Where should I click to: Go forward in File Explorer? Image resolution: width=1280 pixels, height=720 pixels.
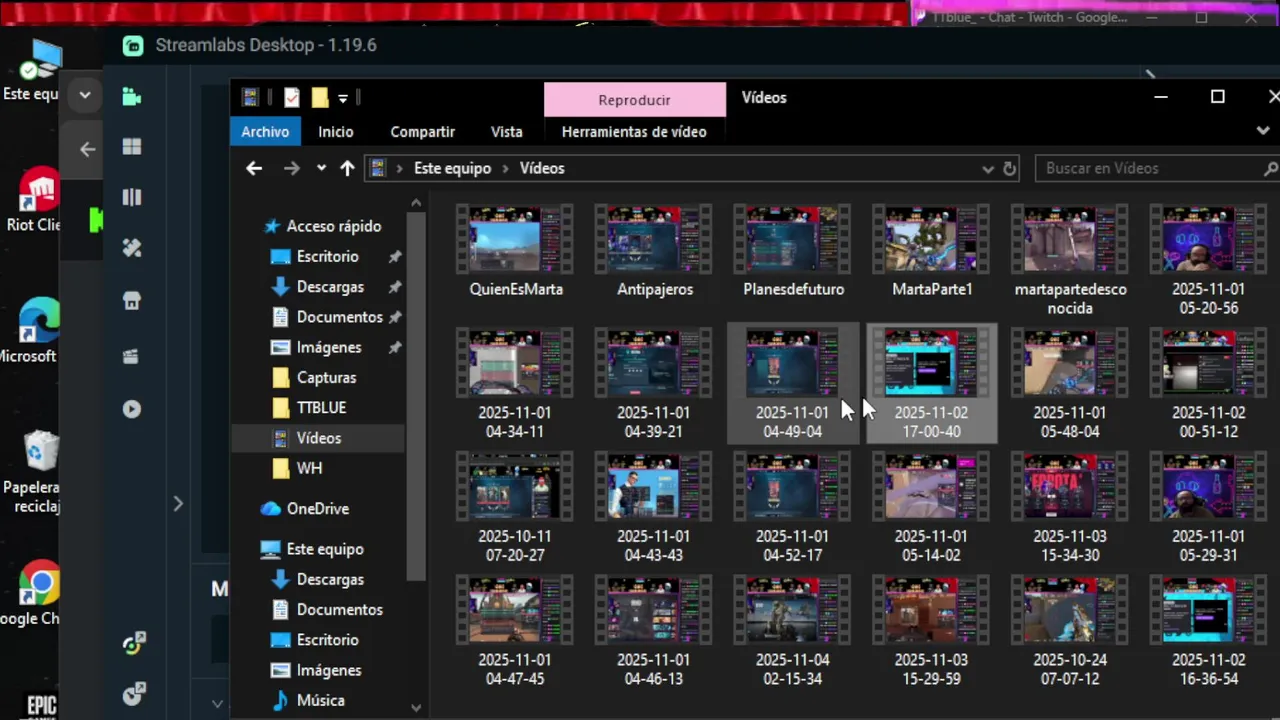(291, 168)
